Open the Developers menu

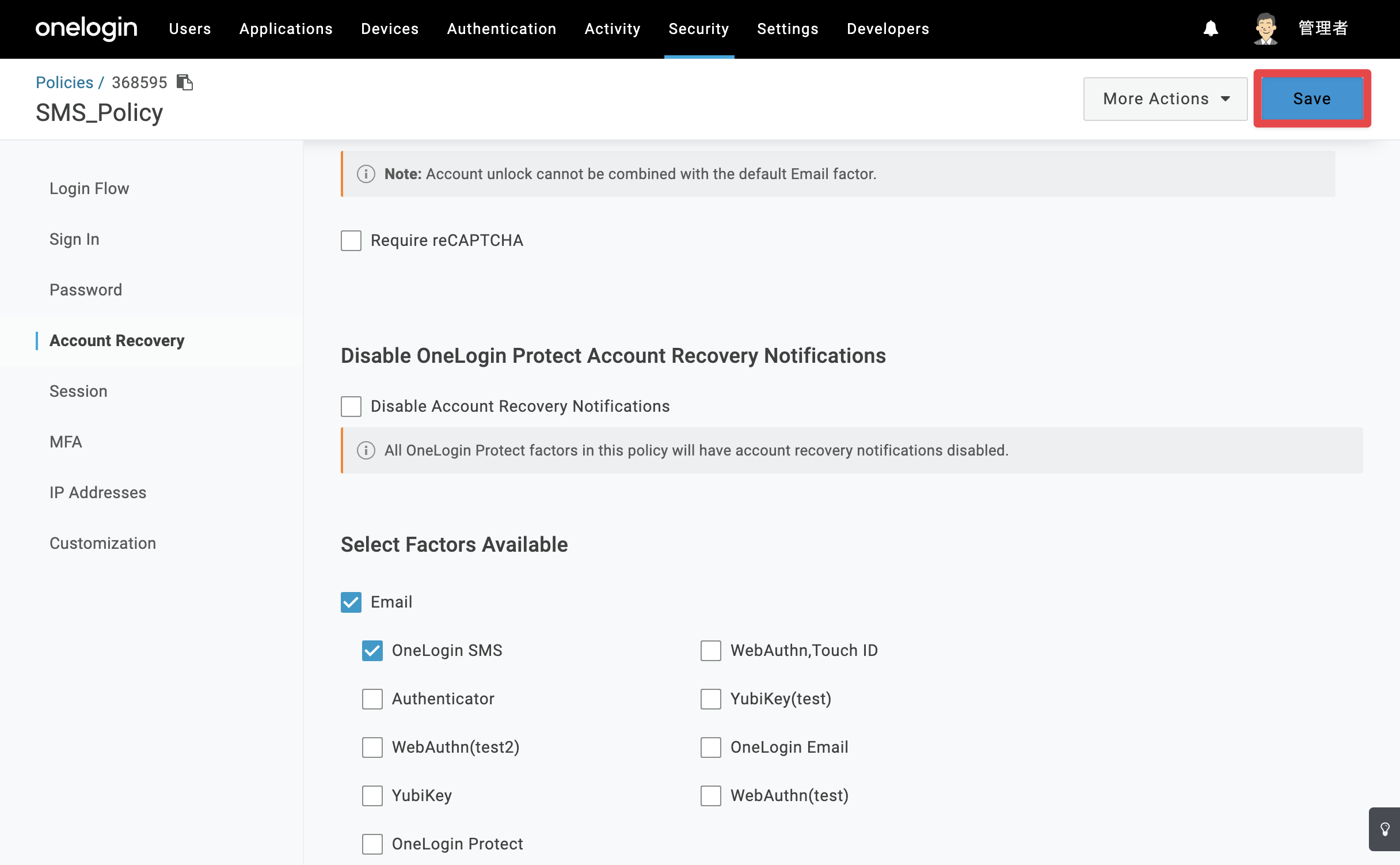[888, 29]
